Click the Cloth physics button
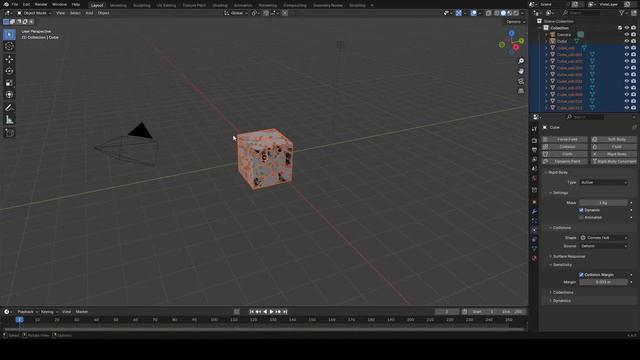Viewport: 640px width, 360px height. tap(564, 154)
